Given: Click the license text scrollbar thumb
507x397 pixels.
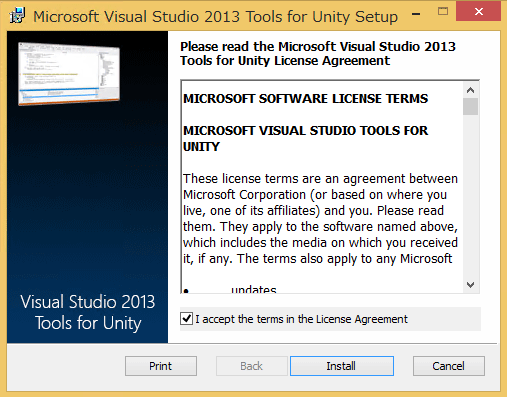Looking at the screenshot, I should (470, 106).
